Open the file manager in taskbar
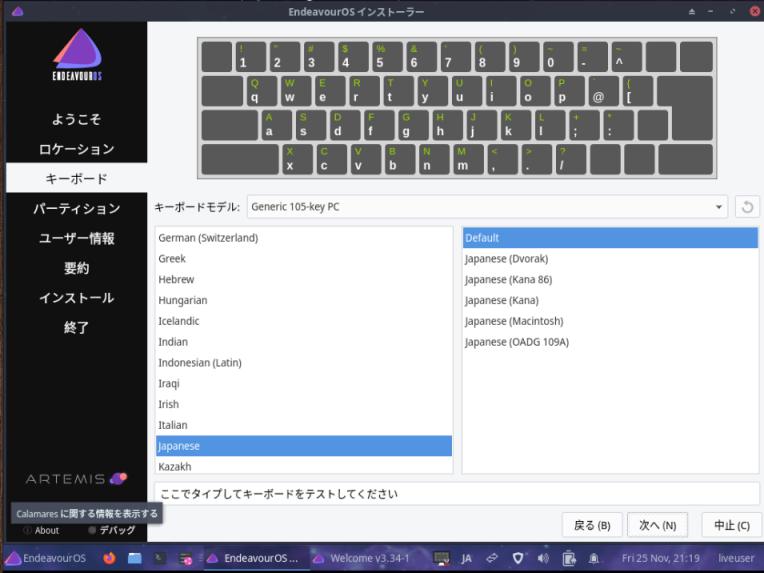The width and height of the screenshot is (764, 573). coord(134,558)
